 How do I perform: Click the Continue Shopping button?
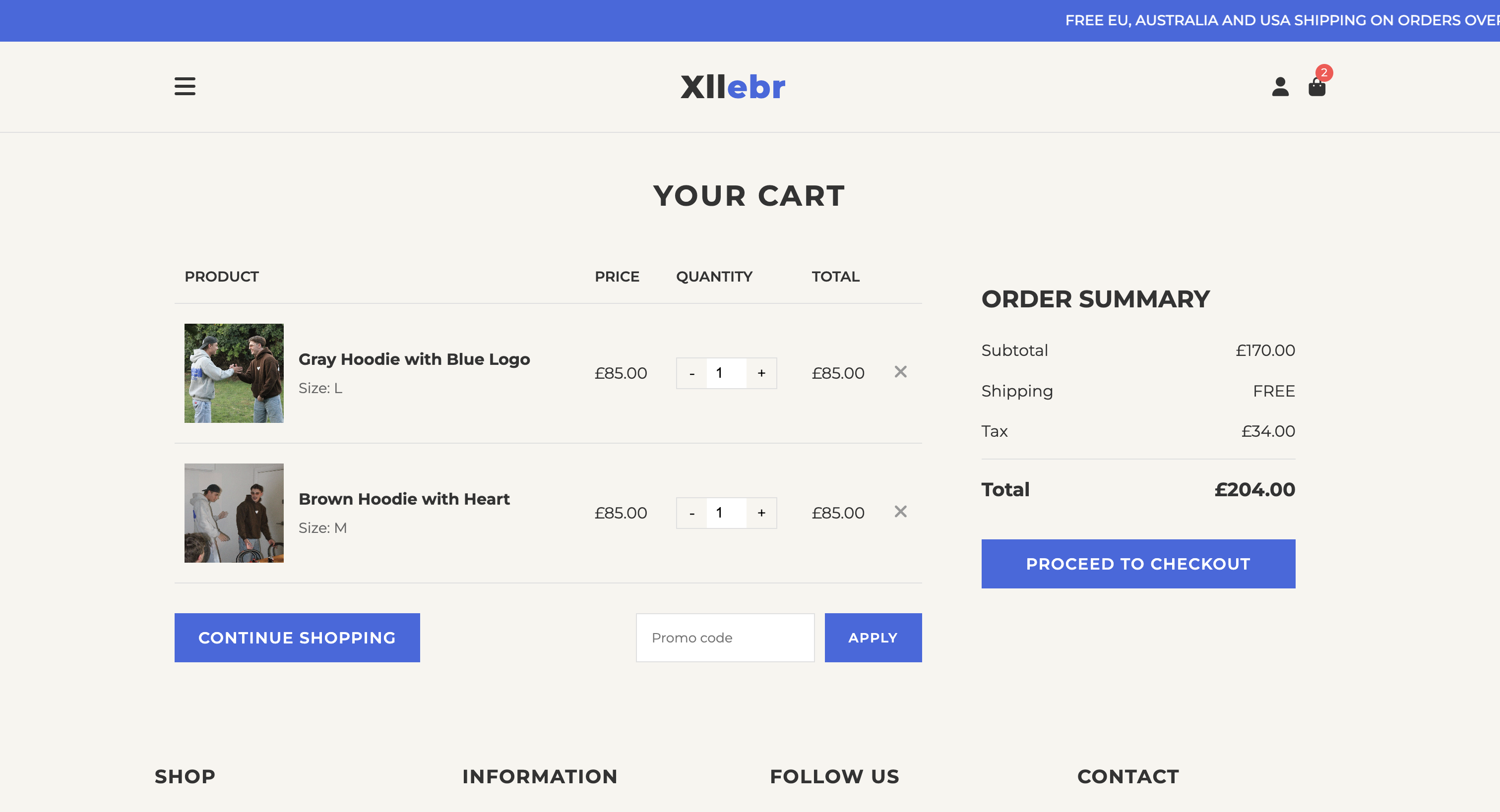tap(297, 638)
